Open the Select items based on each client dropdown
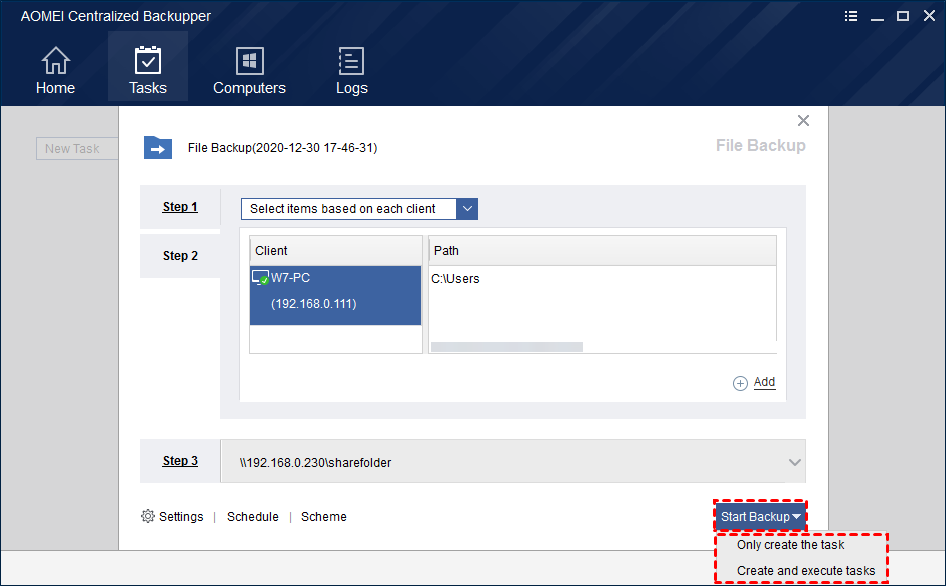Screen dimensions: 946x586 (359, 209)
